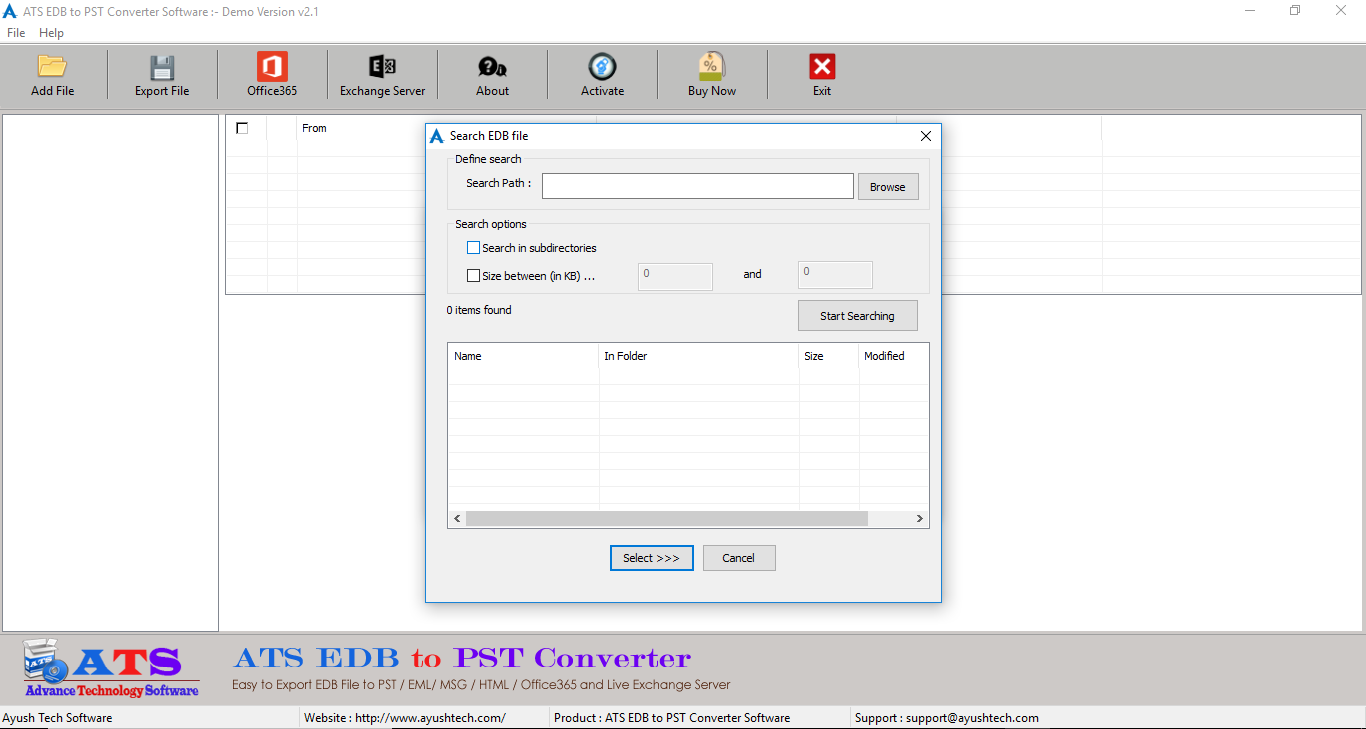Open the File menu
This screenshot has height=729, width=1366.
pos(16,33)
